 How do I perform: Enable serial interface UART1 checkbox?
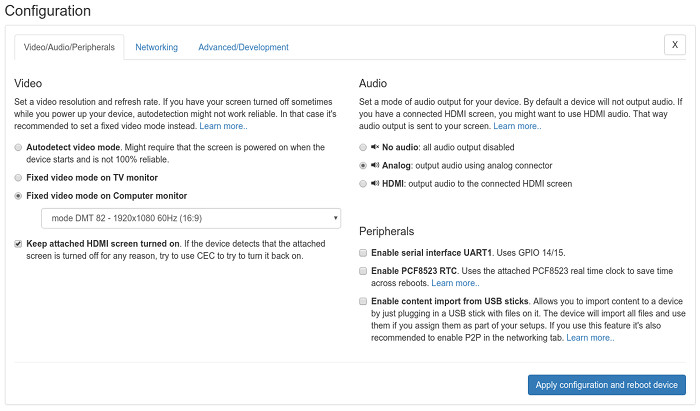tap(363, 253)
